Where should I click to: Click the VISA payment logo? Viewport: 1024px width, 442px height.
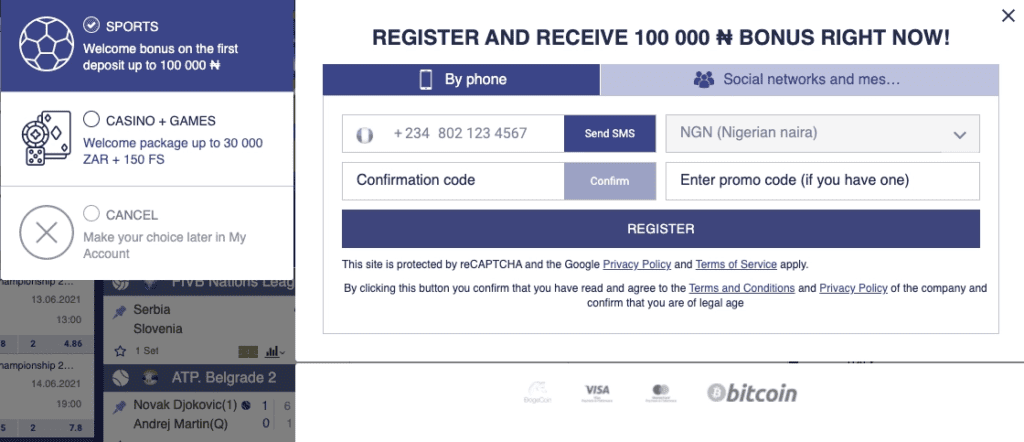(x=597, y=392)
